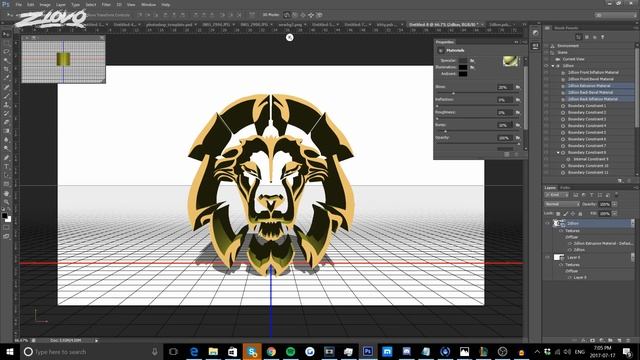Collapse Boundary Constraint 8 children

coord(558,152)
